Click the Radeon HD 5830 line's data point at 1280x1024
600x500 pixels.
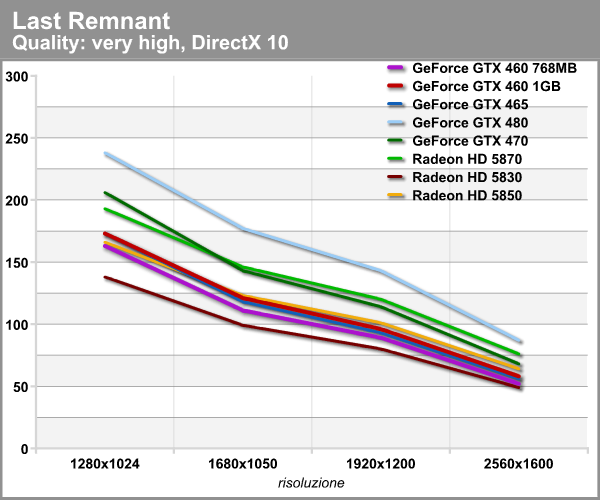pyautogui.click(x=105, y=277)
